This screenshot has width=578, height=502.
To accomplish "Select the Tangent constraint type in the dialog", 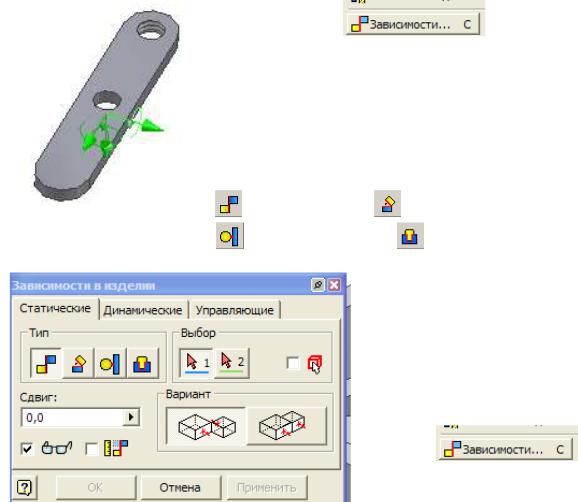I will coord(110,363).
